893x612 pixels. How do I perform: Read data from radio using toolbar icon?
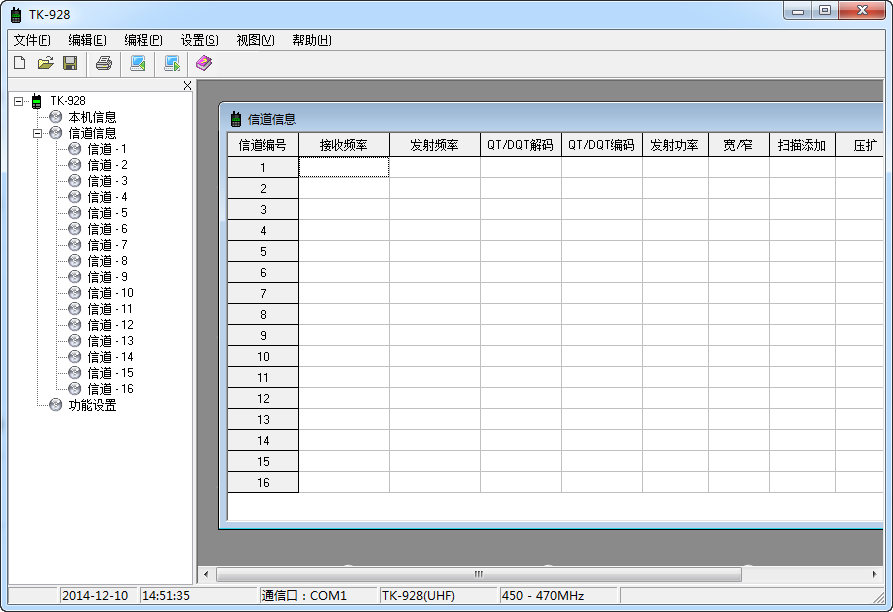coord(138,63)
